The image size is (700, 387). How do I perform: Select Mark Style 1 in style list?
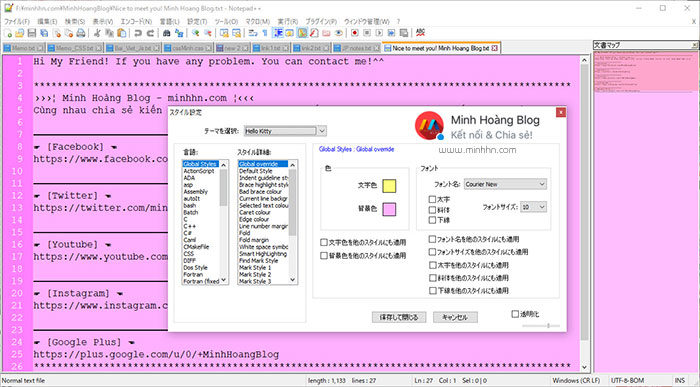[x=255, y=267]
